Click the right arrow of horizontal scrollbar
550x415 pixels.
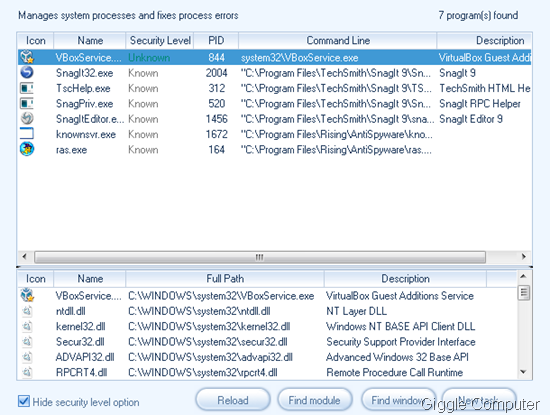(x=524, y=256)
